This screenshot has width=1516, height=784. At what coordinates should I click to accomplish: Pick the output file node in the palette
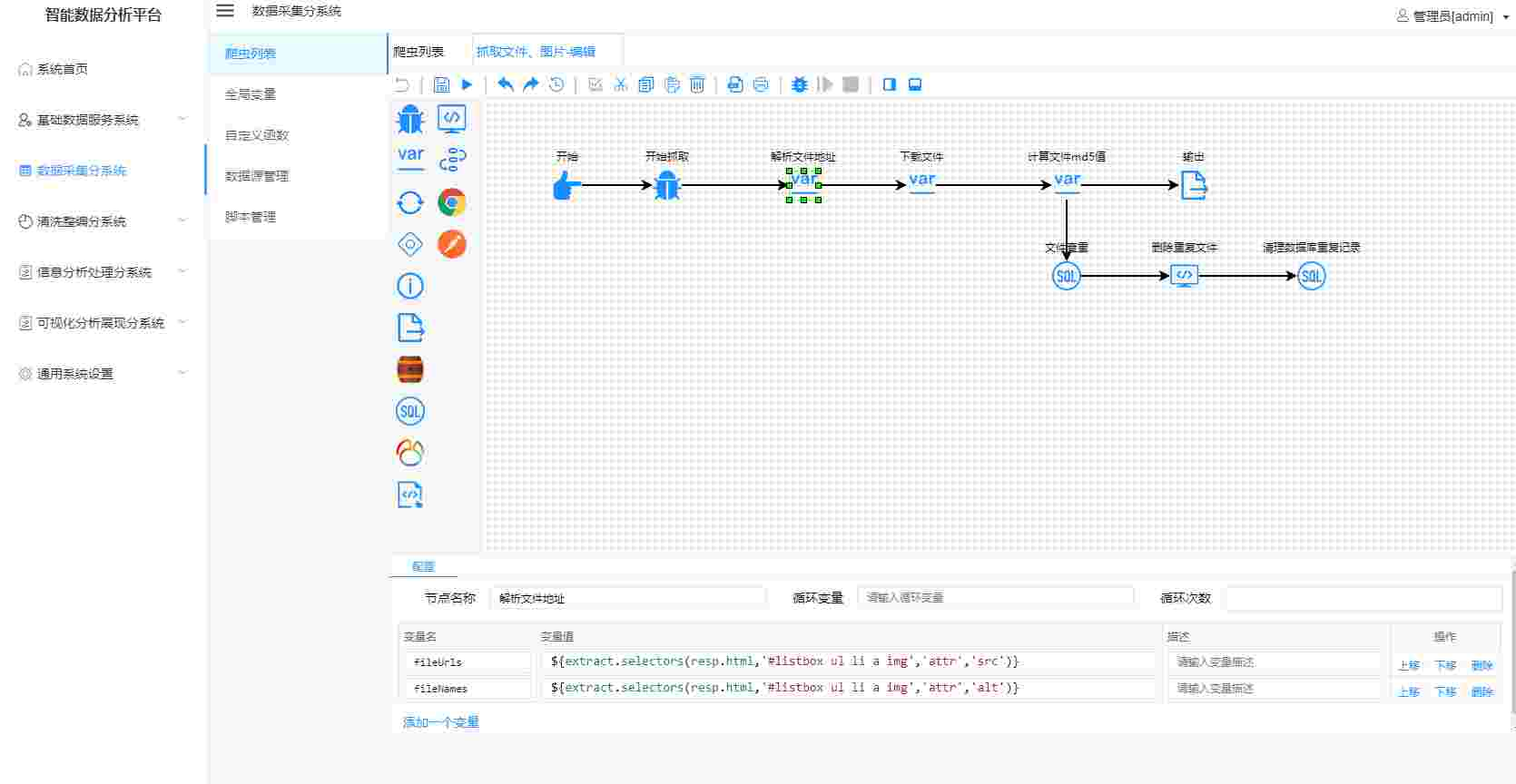[x=410, y=328]
